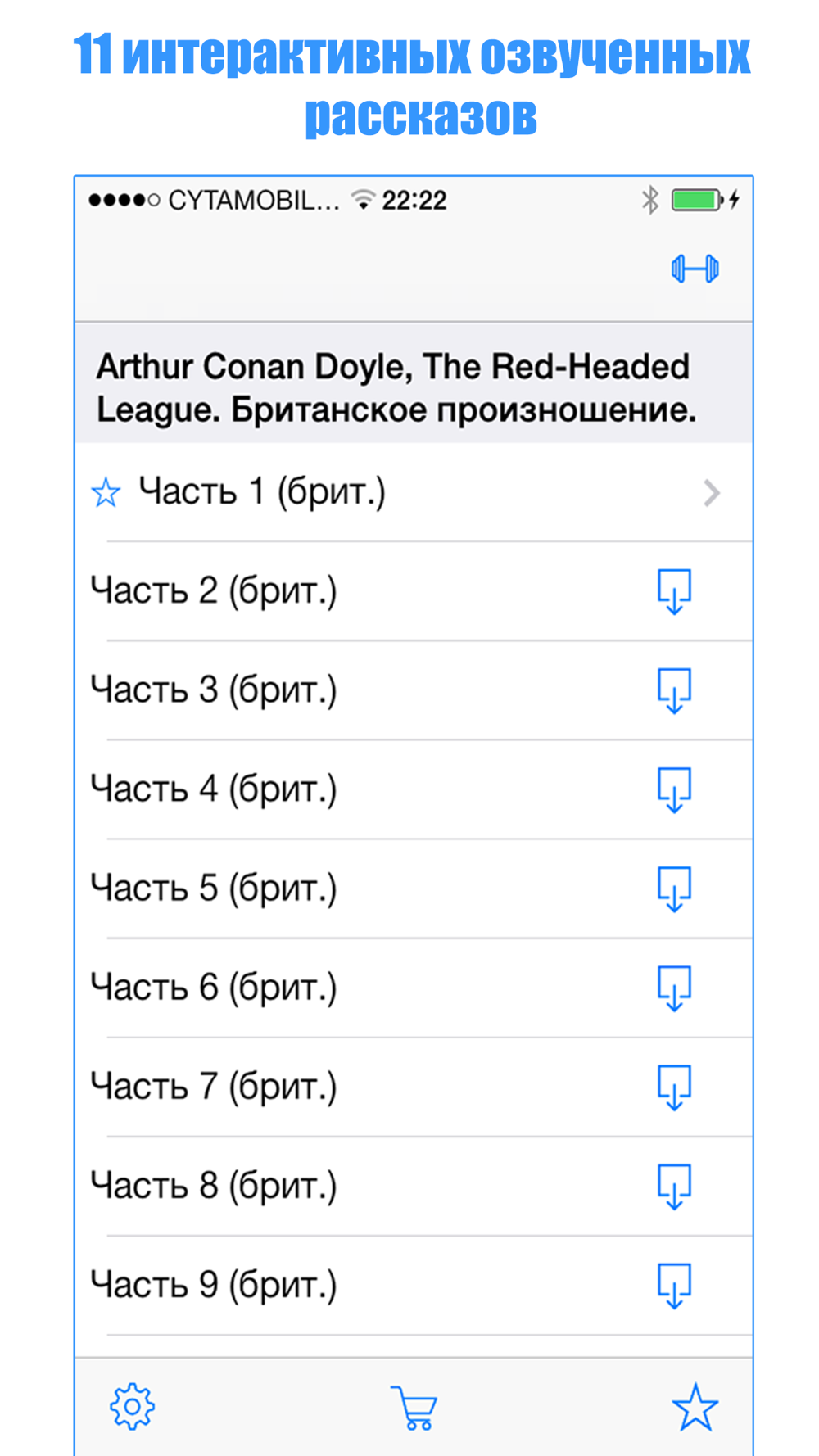The image size is (819, 1456).
Task: Download Часть 3 (брит.)
Action: click(674, 690)
